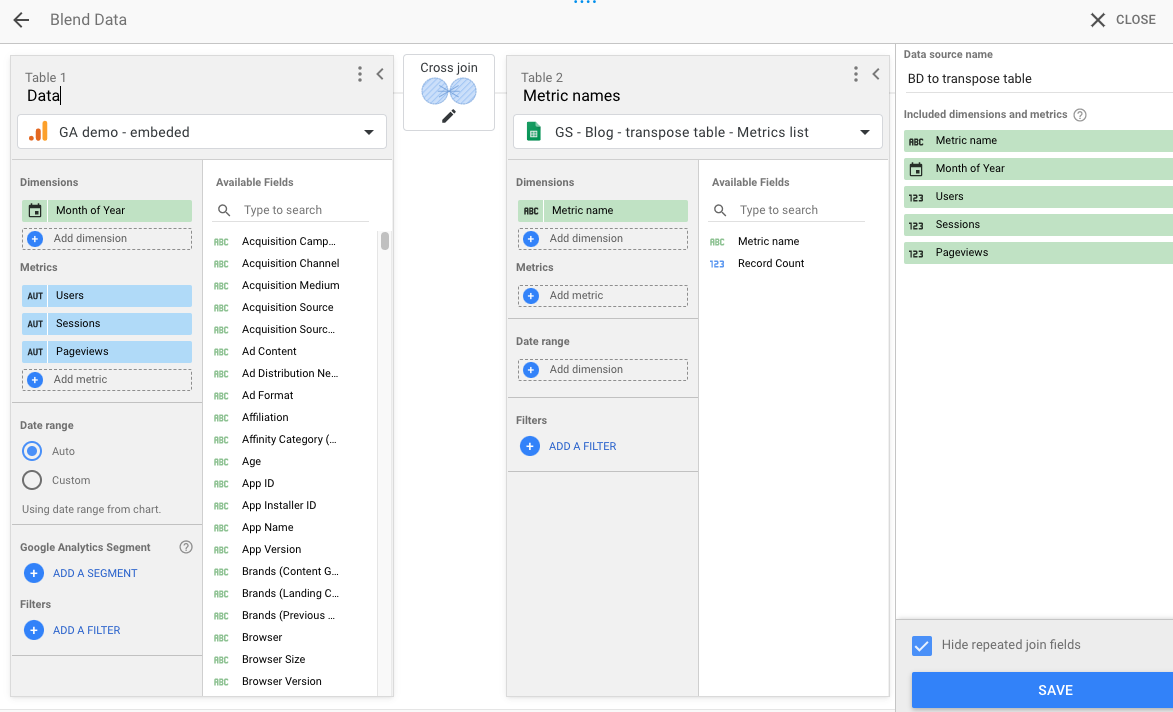Click Users in included fields list
The height and width of the screenshot is (712, 1173).
1038,197
